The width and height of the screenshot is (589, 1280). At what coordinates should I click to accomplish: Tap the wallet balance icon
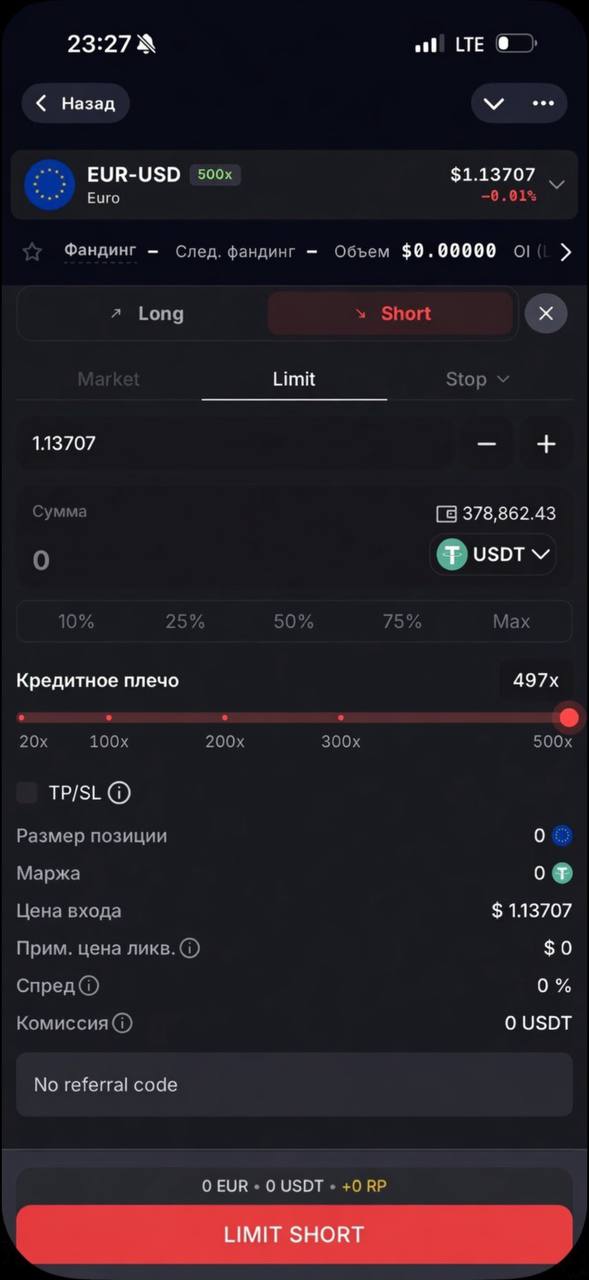[x=446, y=514]
